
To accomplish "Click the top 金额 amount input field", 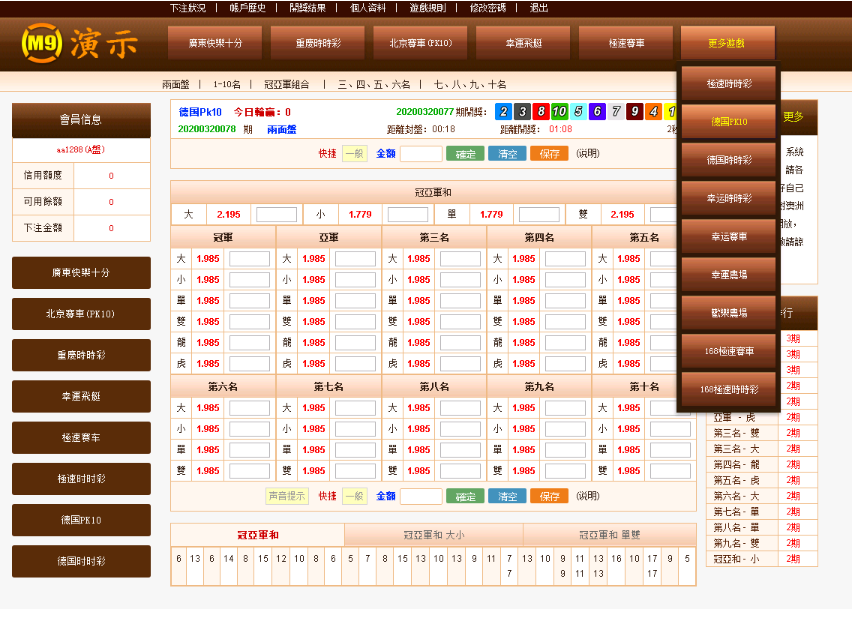I will [x=421, y=154].
